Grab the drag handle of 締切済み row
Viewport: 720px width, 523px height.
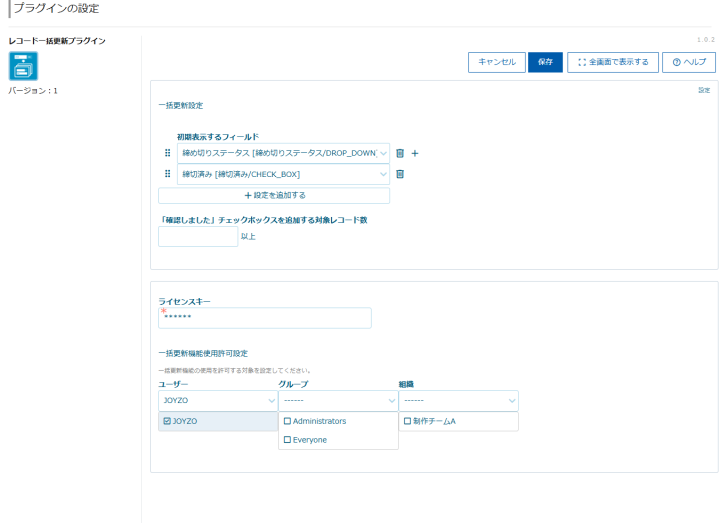167,174
